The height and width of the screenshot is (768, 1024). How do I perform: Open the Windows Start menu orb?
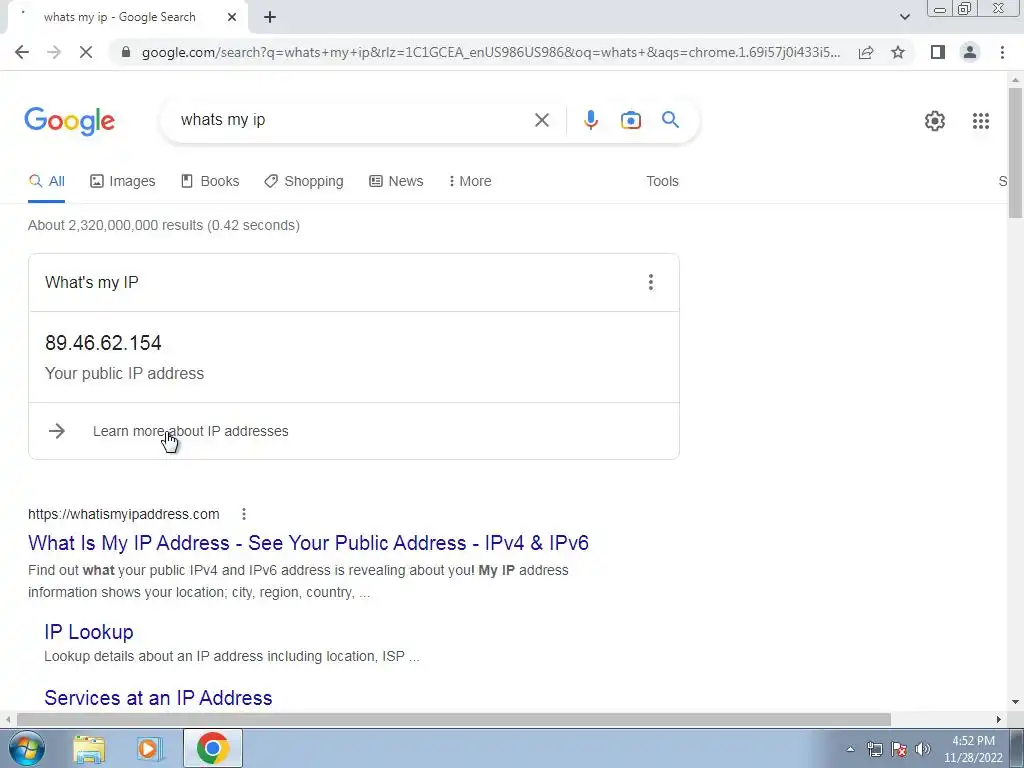tap(26, 748)
